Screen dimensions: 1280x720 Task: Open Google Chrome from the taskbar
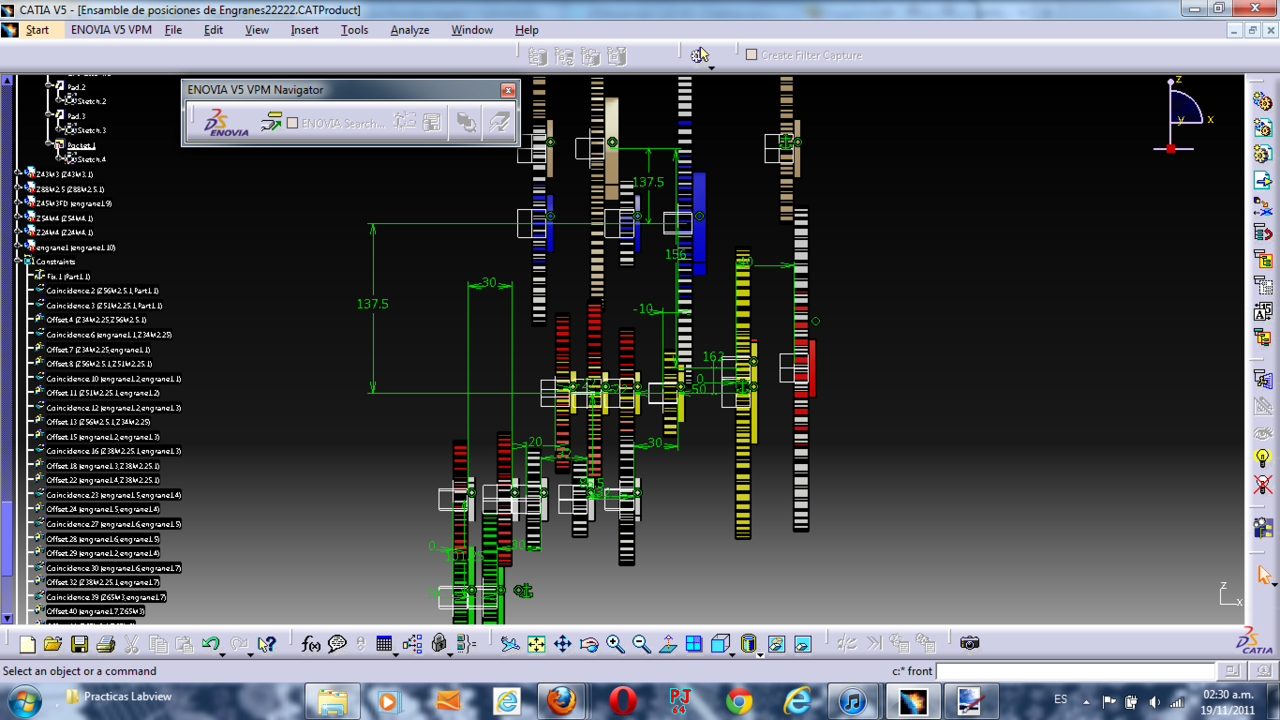[739, 701]
